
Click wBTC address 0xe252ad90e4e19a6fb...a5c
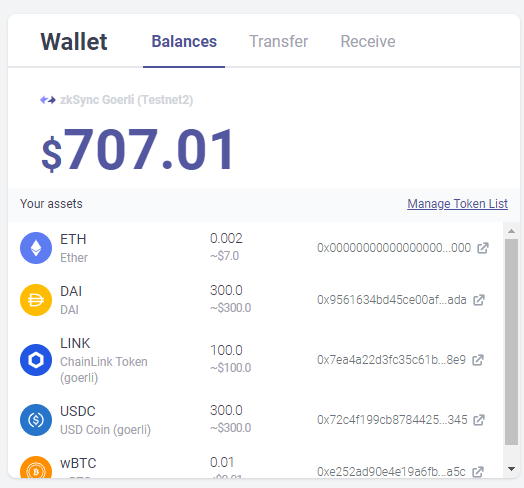tap(391, 472)
